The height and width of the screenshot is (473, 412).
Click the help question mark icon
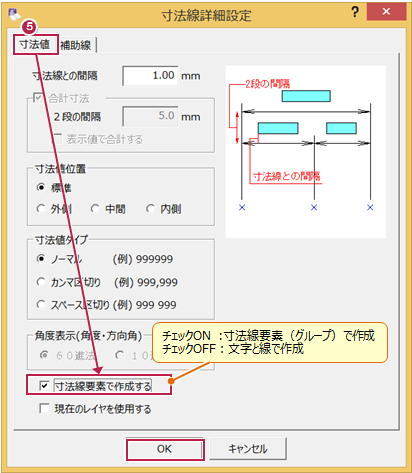click(x=355, y=12)
